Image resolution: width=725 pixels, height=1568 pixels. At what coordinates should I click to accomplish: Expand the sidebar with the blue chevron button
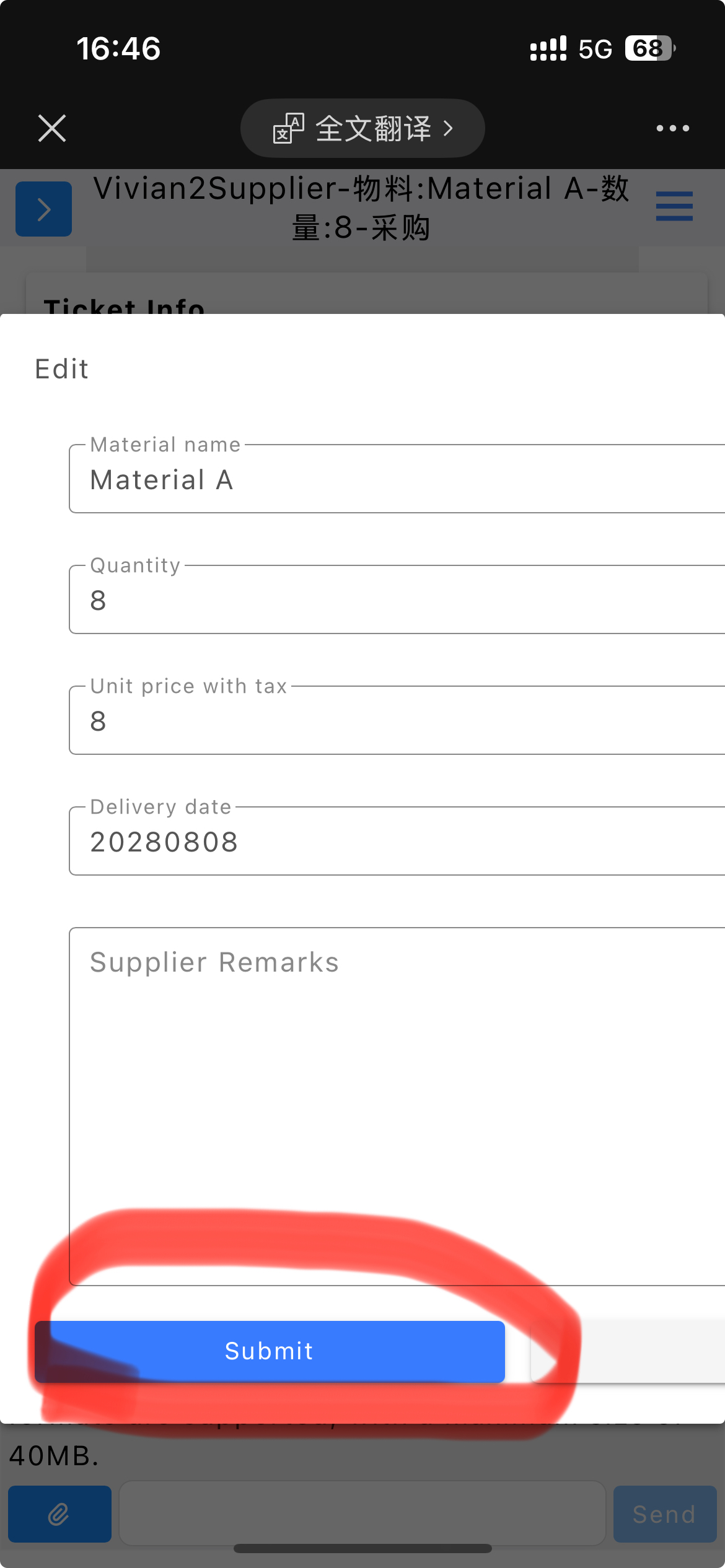point(43,209)
